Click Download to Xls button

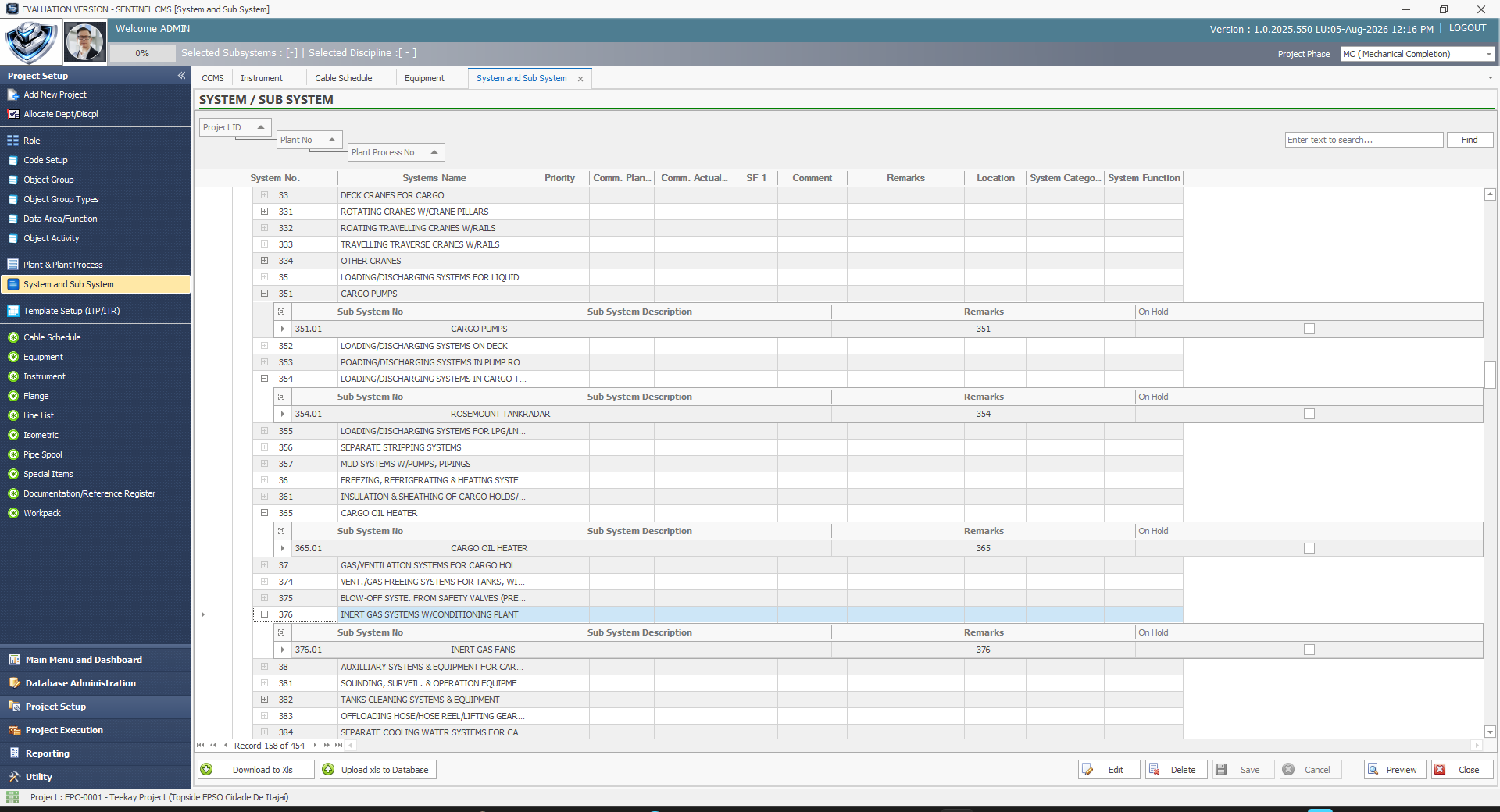coord(256,770)
